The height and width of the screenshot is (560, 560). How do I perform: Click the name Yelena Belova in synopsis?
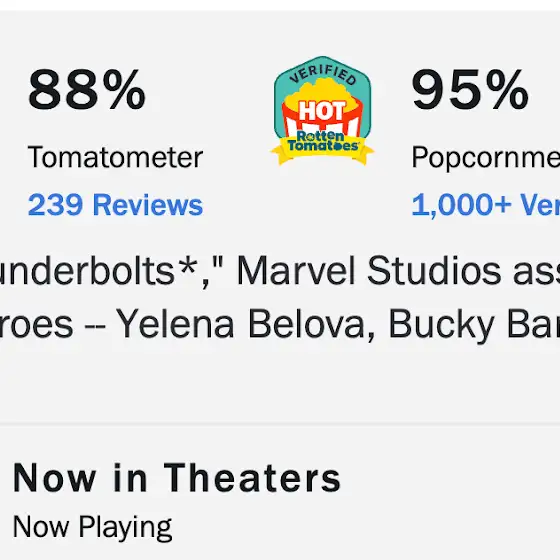[x=246, y=324]
